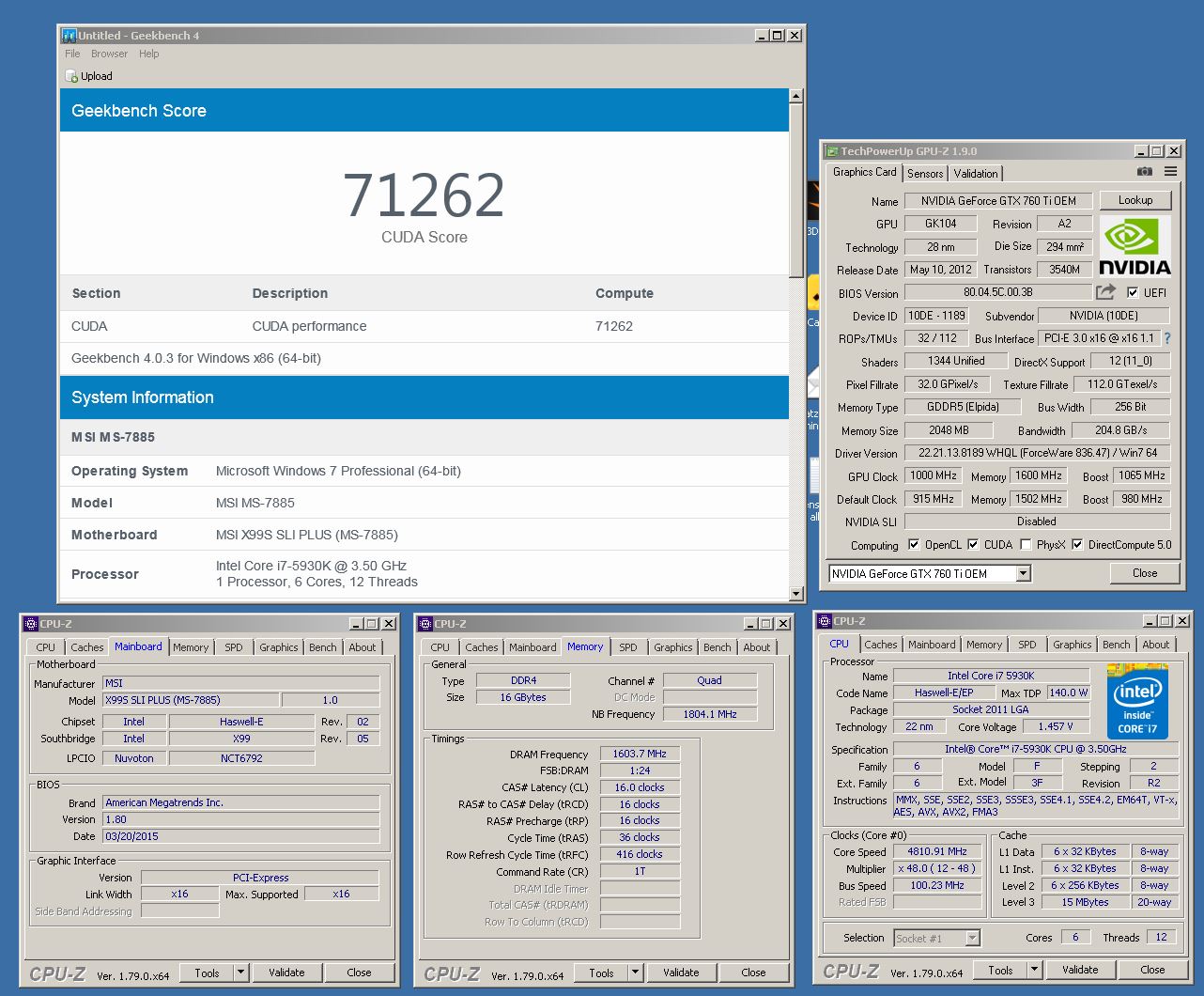
Task: Click the Geekbench 4 title bar app icon
Action: pos(69,36)
